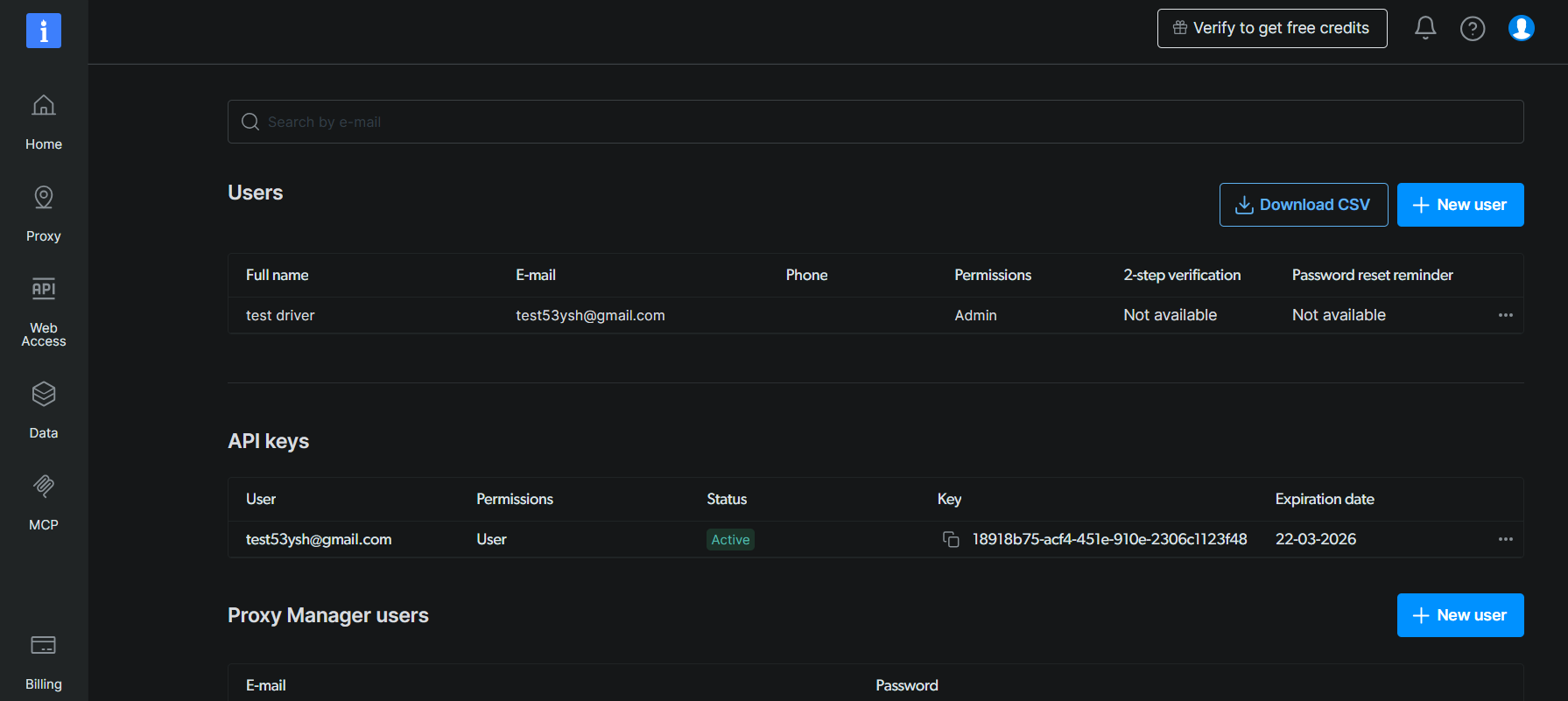Image resolution: width=1568 pixels, height=701 pixels.
Task: Open the Home section in sidebar
Action: pos(44,122)
